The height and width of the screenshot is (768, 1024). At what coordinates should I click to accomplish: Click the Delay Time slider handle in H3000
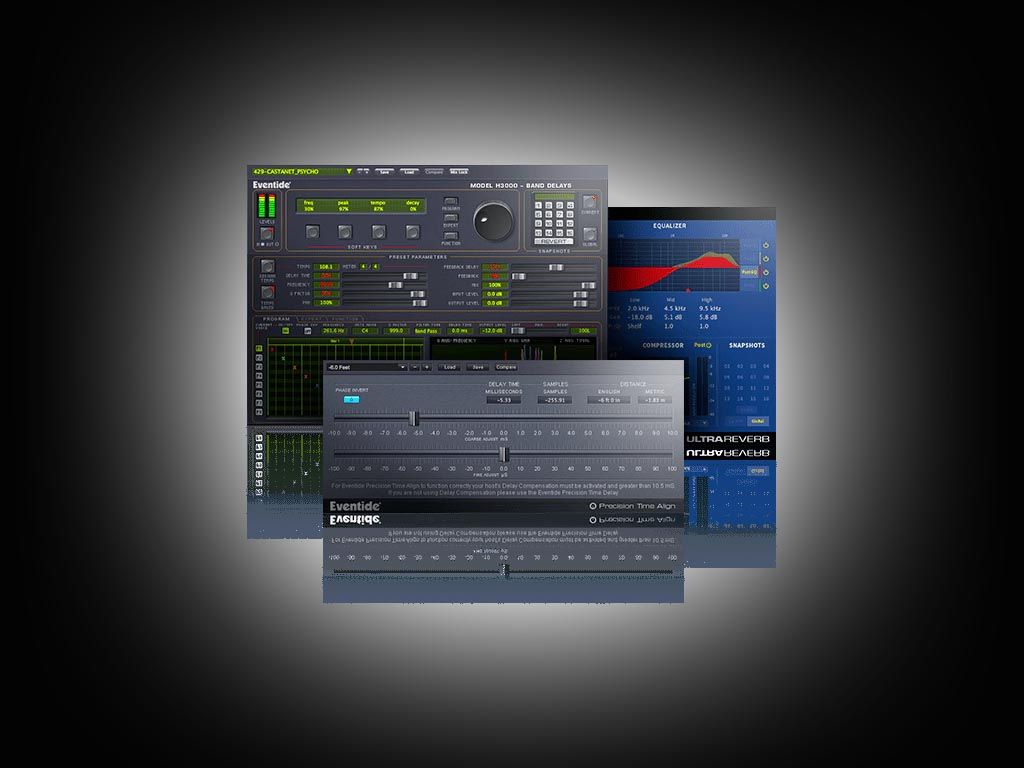click(410, 276)
